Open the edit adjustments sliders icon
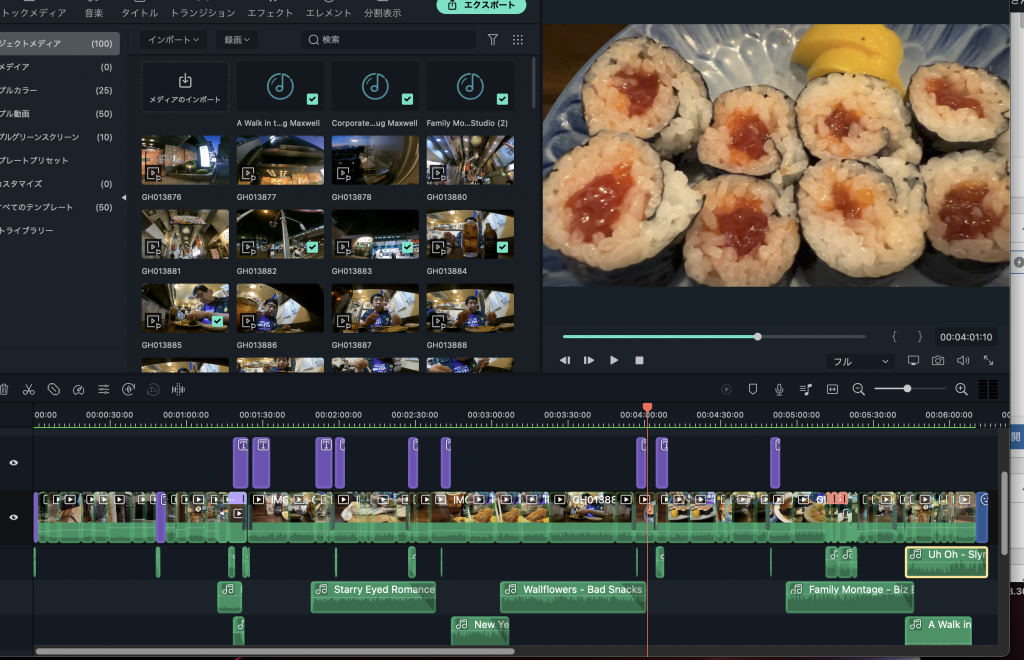 103,390
